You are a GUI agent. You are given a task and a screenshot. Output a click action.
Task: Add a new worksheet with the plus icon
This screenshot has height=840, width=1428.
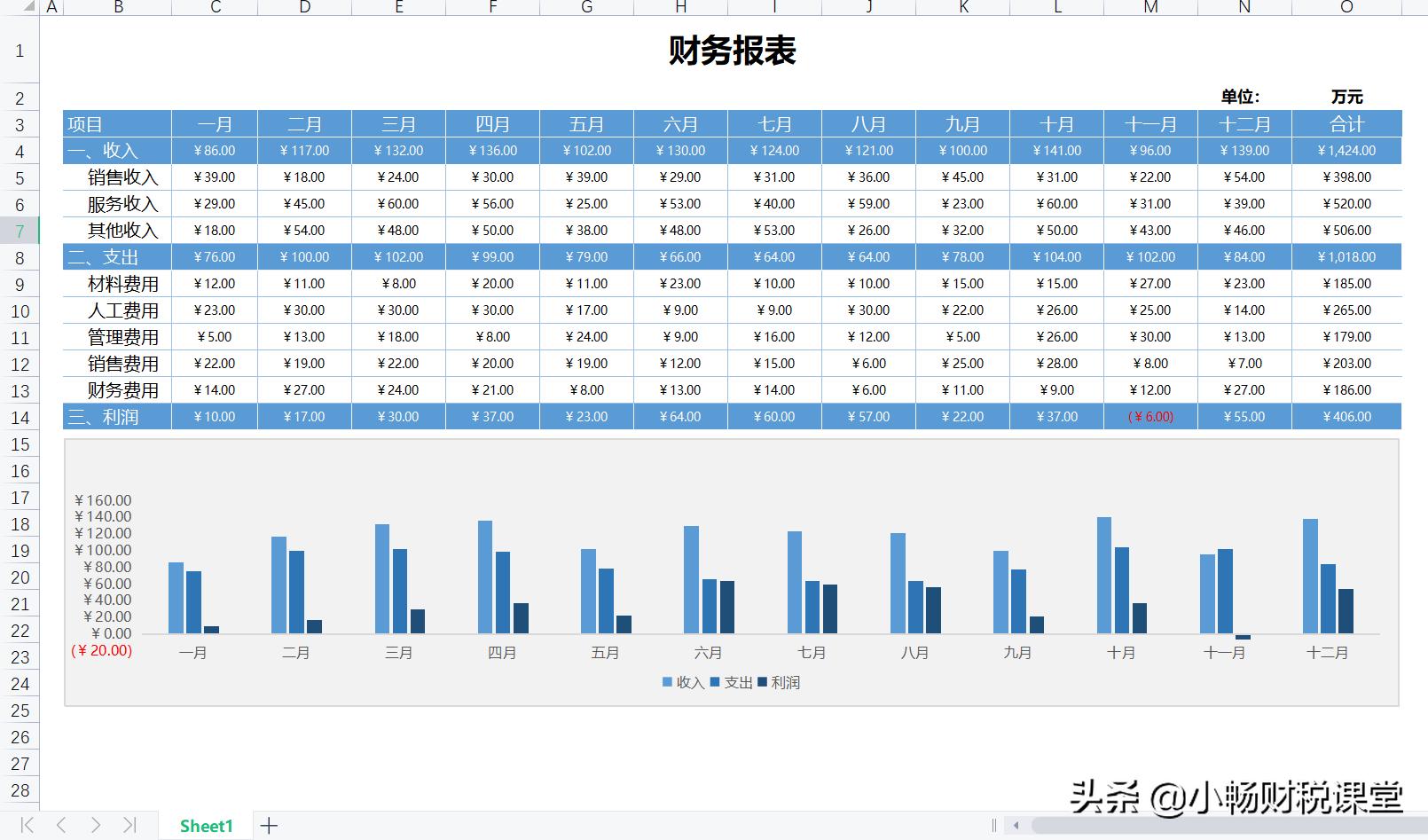pyautogui.click(x=269, y=826)
